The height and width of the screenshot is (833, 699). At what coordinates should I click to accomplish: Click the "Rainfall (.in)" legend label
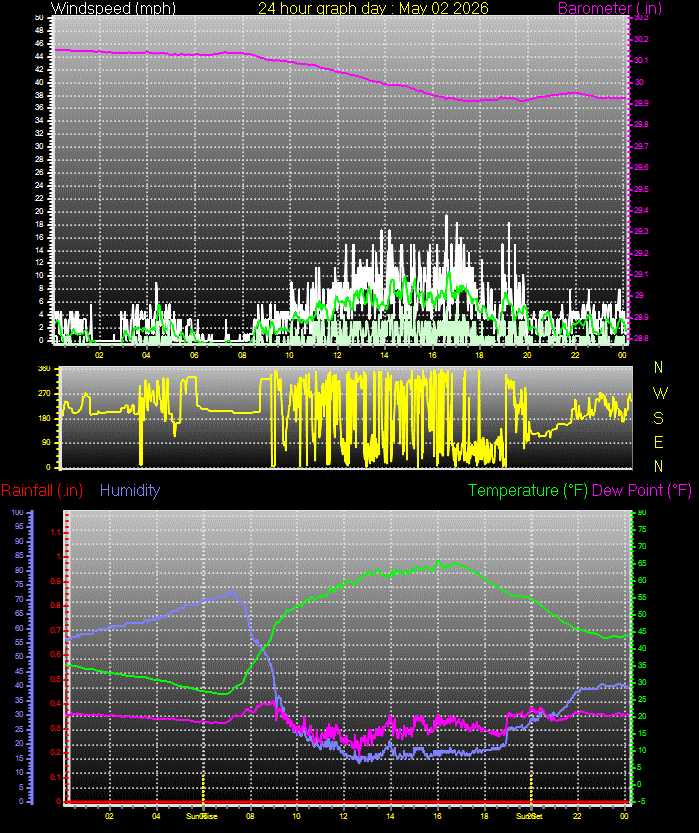click(42, 490)
